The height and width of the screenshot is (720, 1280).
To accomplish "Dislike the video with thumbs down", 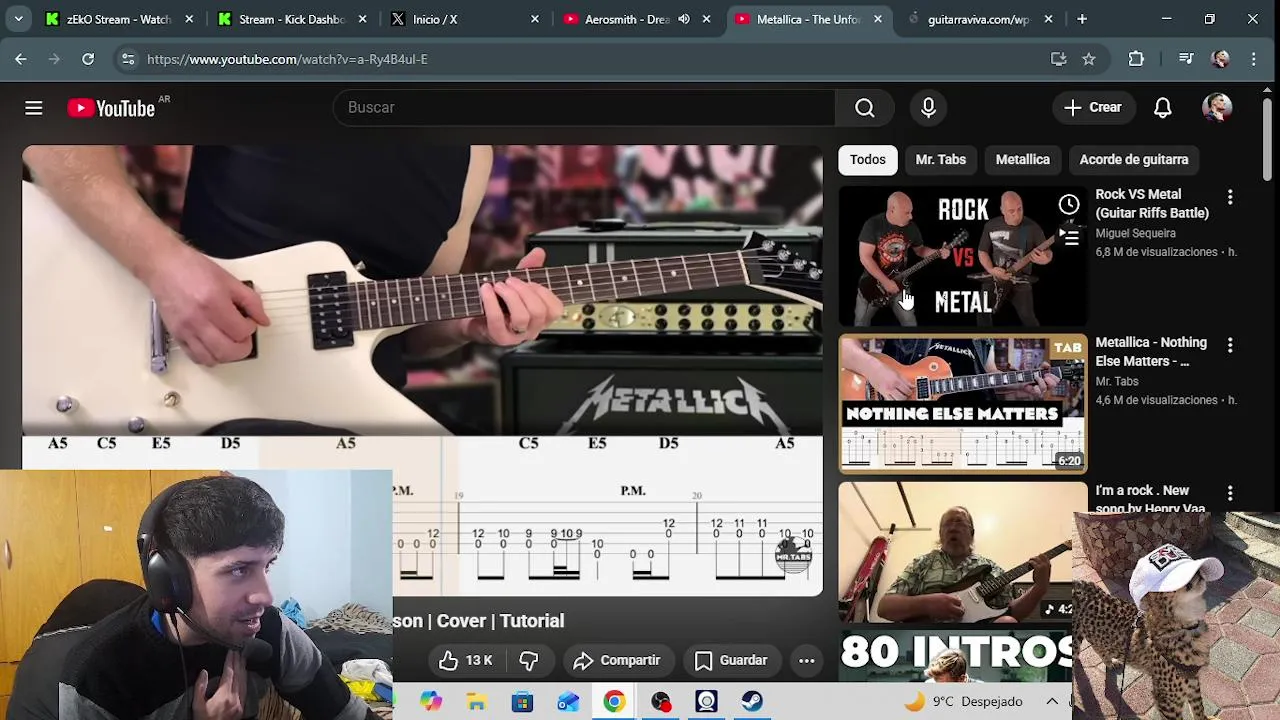I will (x=529, y=660).
